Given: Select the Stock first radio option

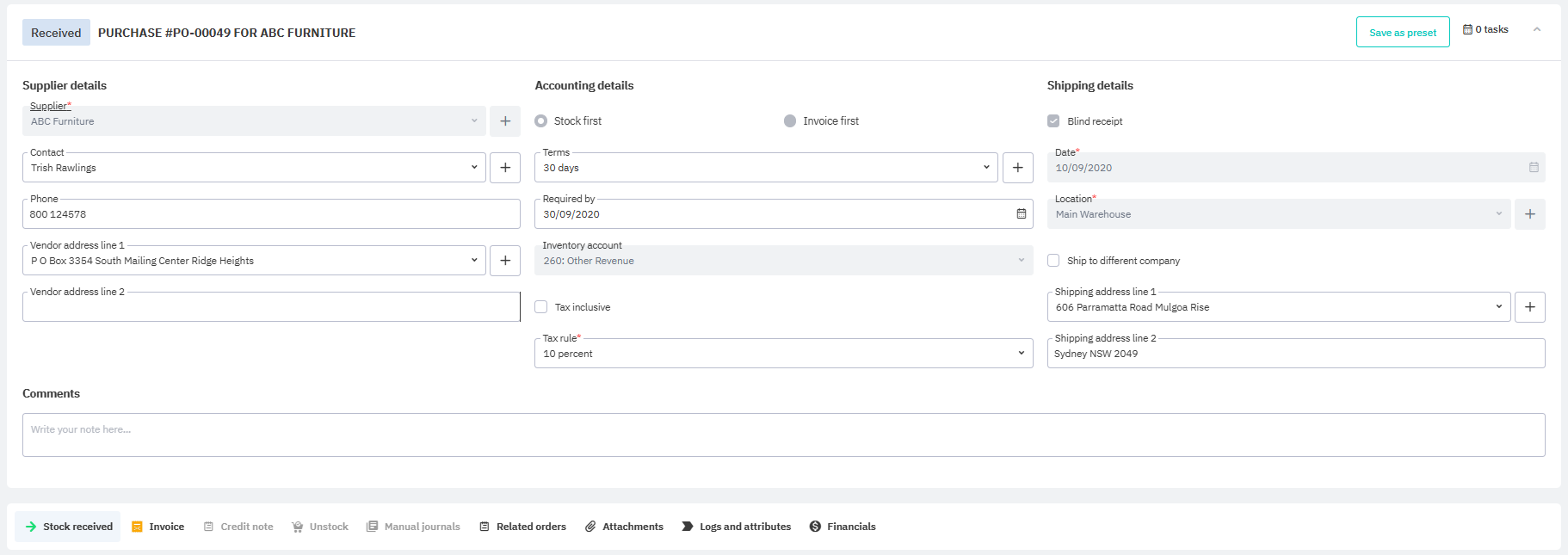Looking at the screenshot, I should [541, 121].
